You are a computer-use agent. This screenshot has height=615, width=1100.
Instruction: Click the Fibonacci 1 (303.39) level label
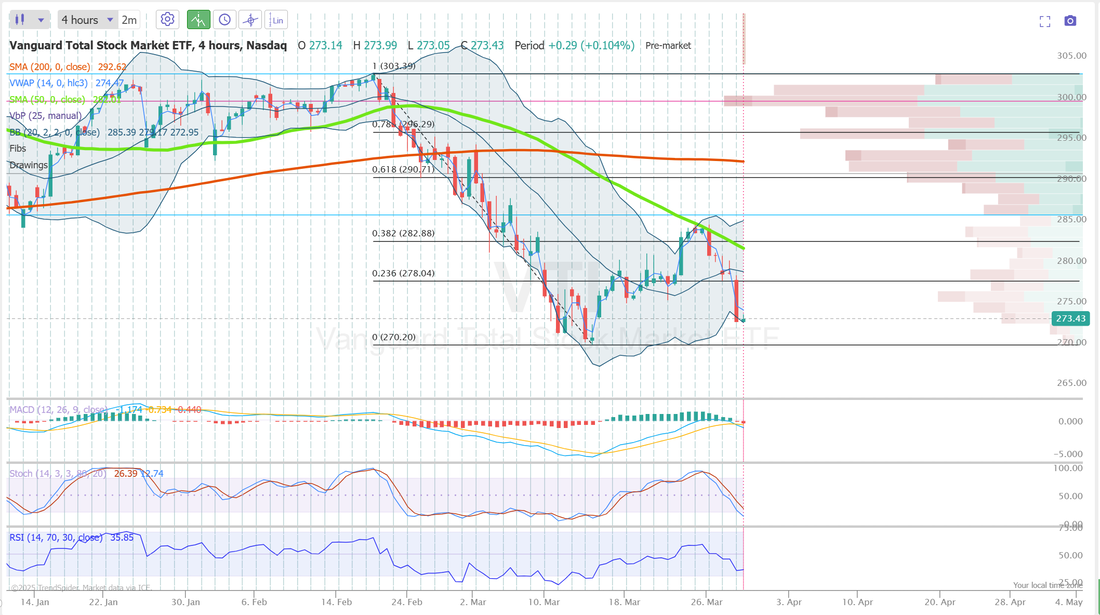[394, 66]
